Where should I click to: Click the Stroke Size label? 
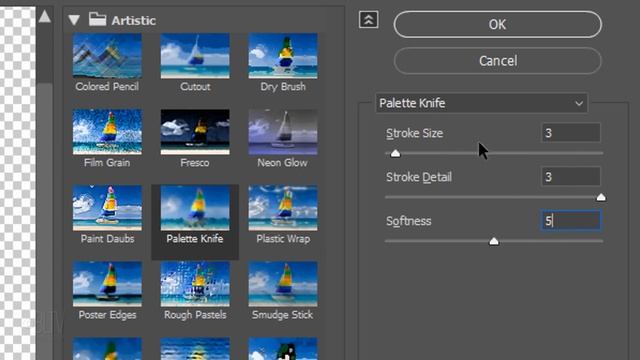[414, 133]
